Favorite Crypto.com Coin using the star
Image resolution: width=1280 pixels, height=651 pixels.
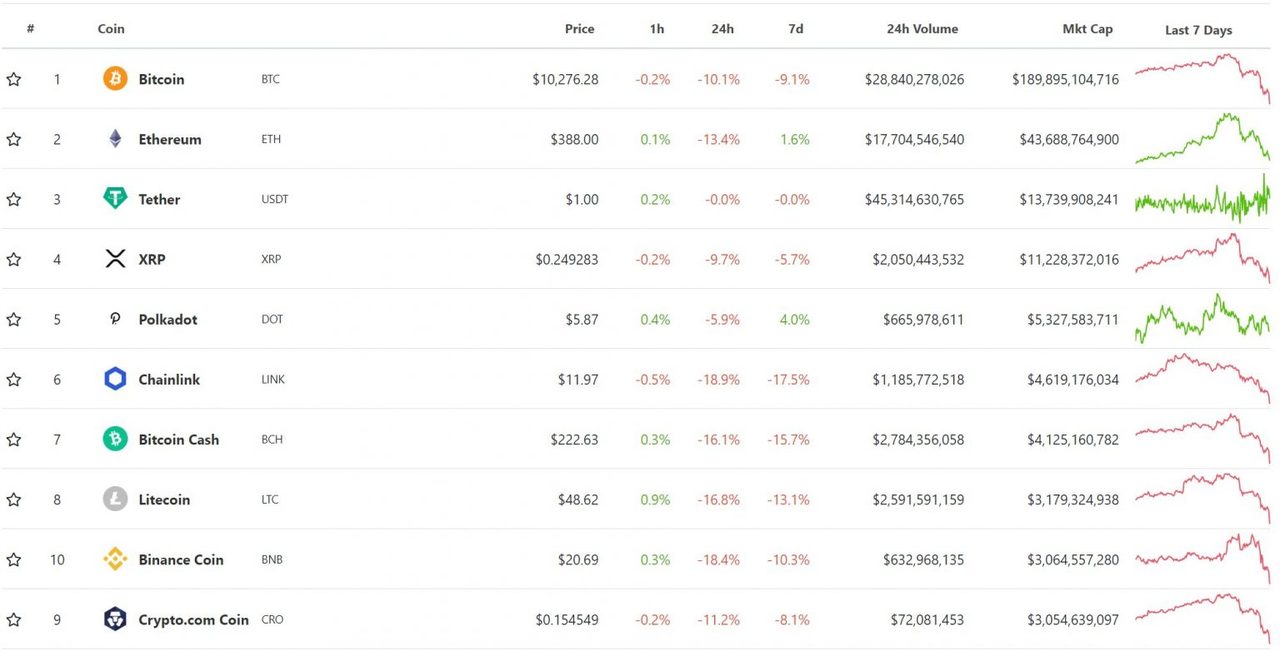(x=14, y=619)
